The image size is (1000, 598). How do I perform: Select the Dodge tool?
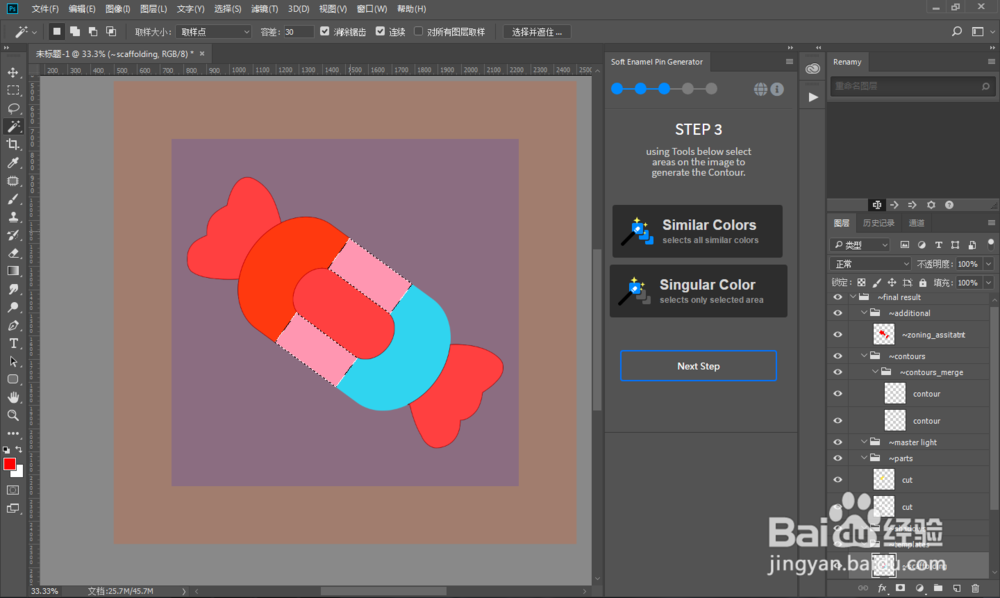tap(13, 307)
